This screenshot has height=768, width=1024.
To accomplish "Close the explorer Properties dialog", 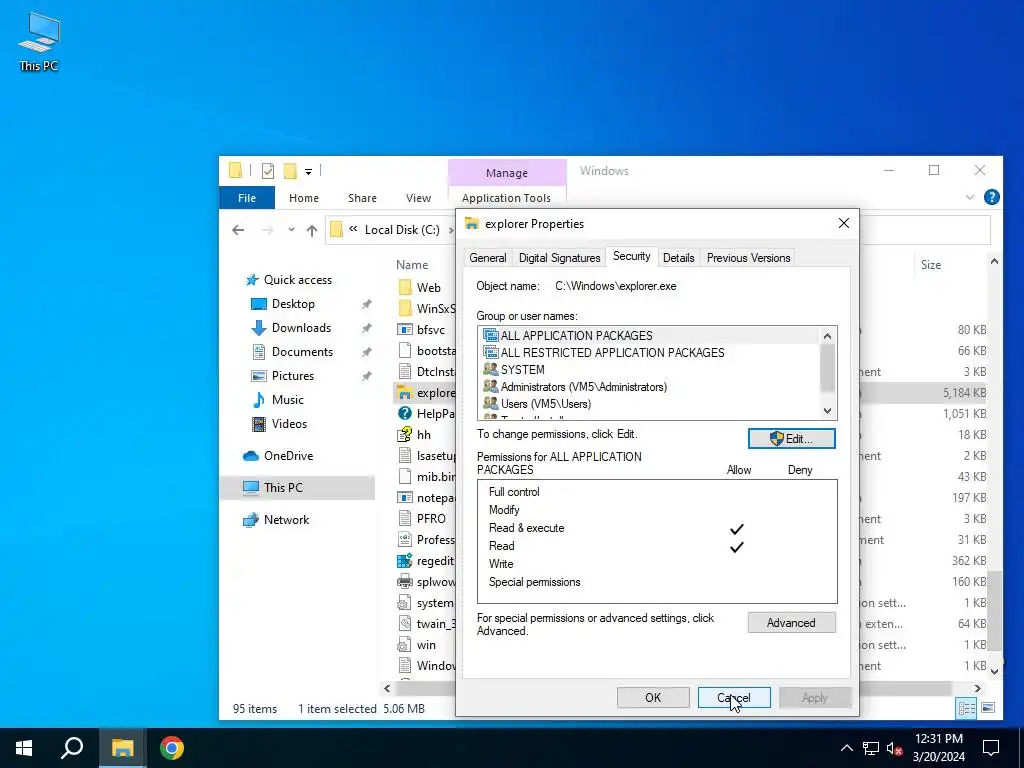I will [844, 223].
